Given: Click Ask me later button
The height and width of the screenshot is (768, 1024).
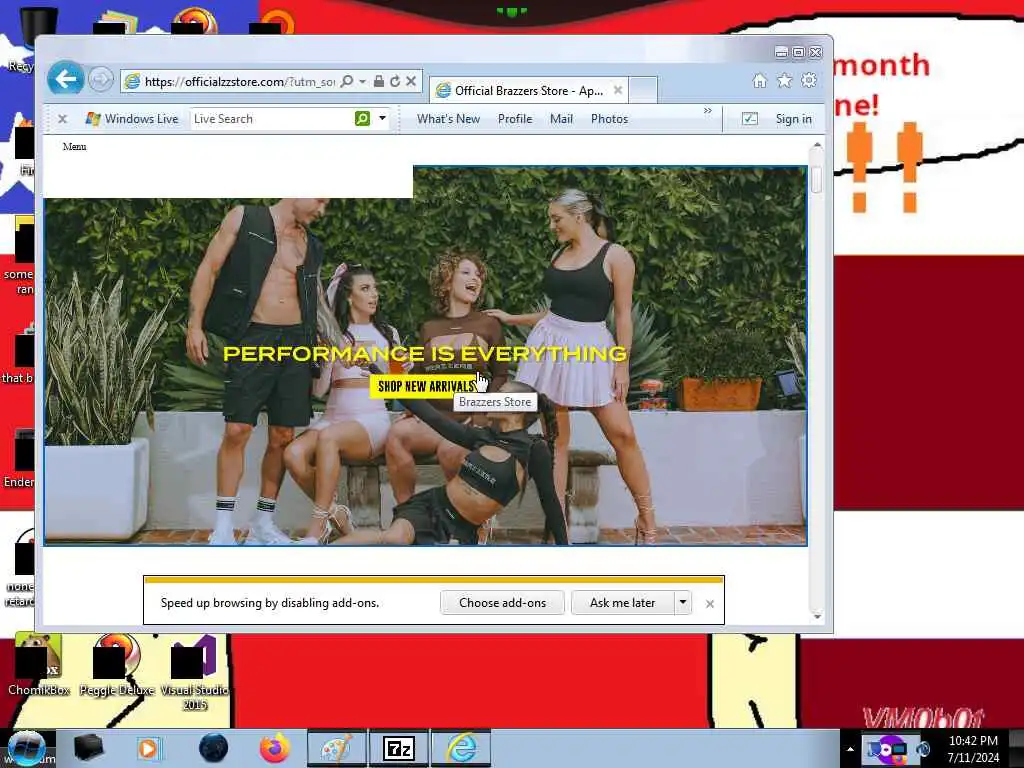Looking at the screenshot, I should click(x=622, y=603).
